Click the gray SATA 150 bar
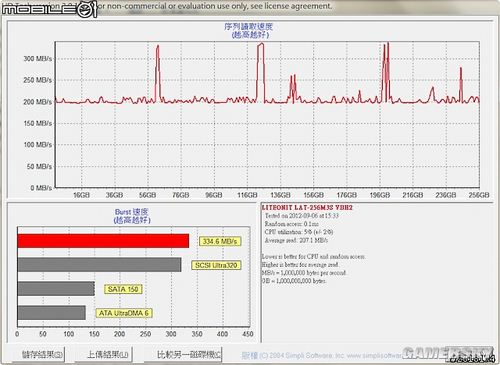 tap(56, 289)
